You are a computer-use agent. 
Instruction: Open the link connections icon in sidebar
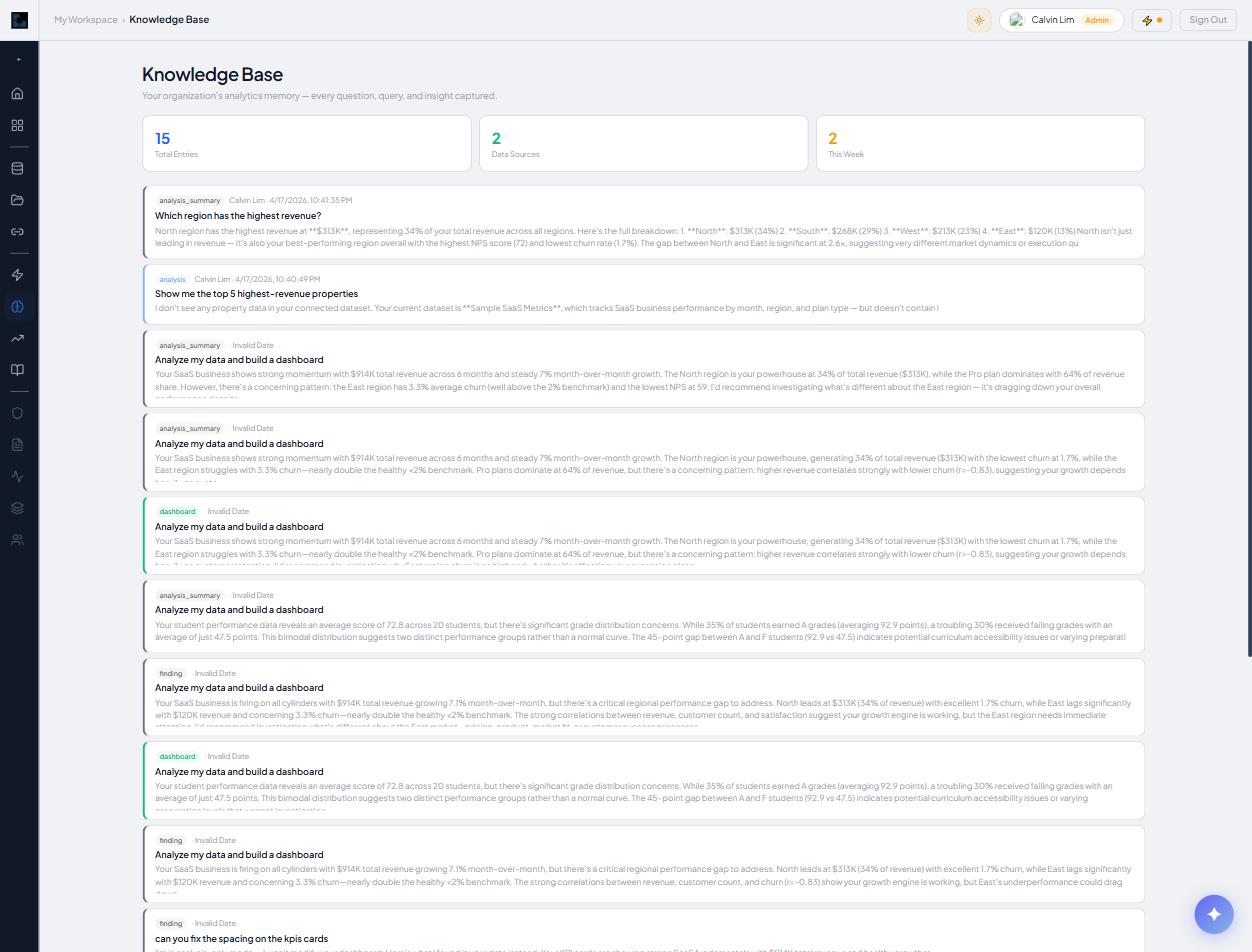click(17, 232)
